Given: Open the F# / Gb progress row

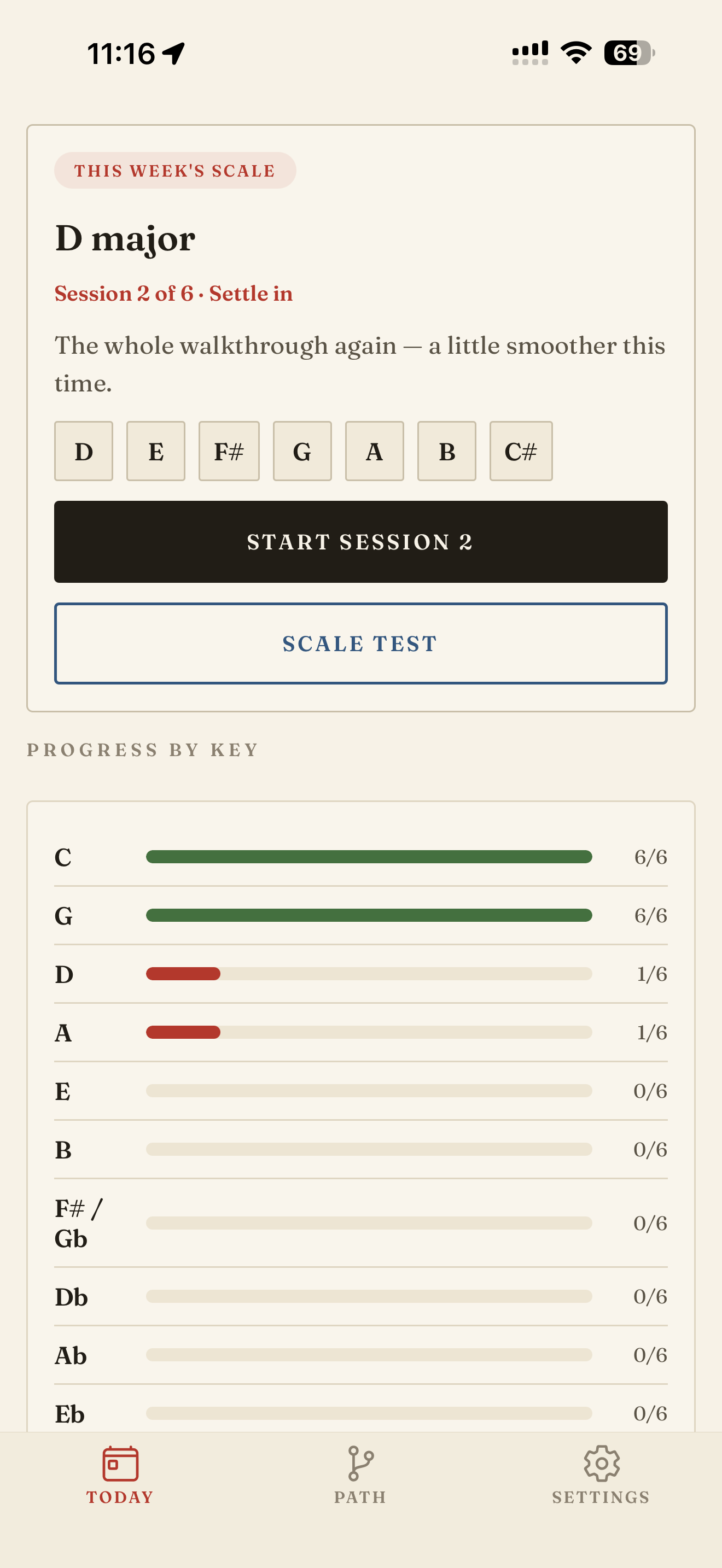Looking at the screenshot, I should [x=361, y=1223].
